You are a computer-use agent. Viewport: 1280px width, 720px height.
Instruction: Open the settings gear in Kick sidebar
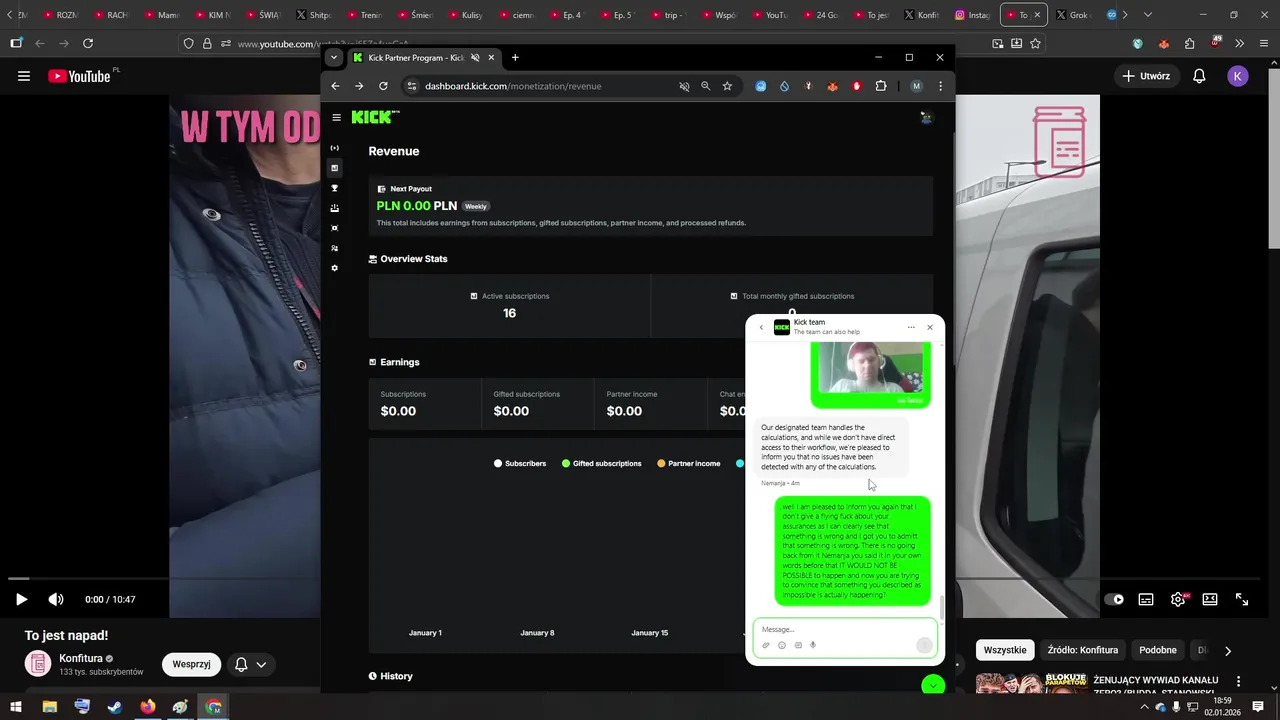coord(335,268)
